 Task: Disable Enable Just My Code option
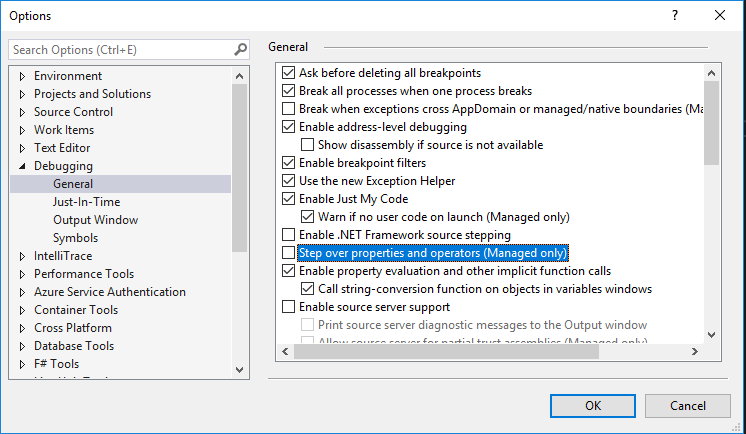[288, 199]
